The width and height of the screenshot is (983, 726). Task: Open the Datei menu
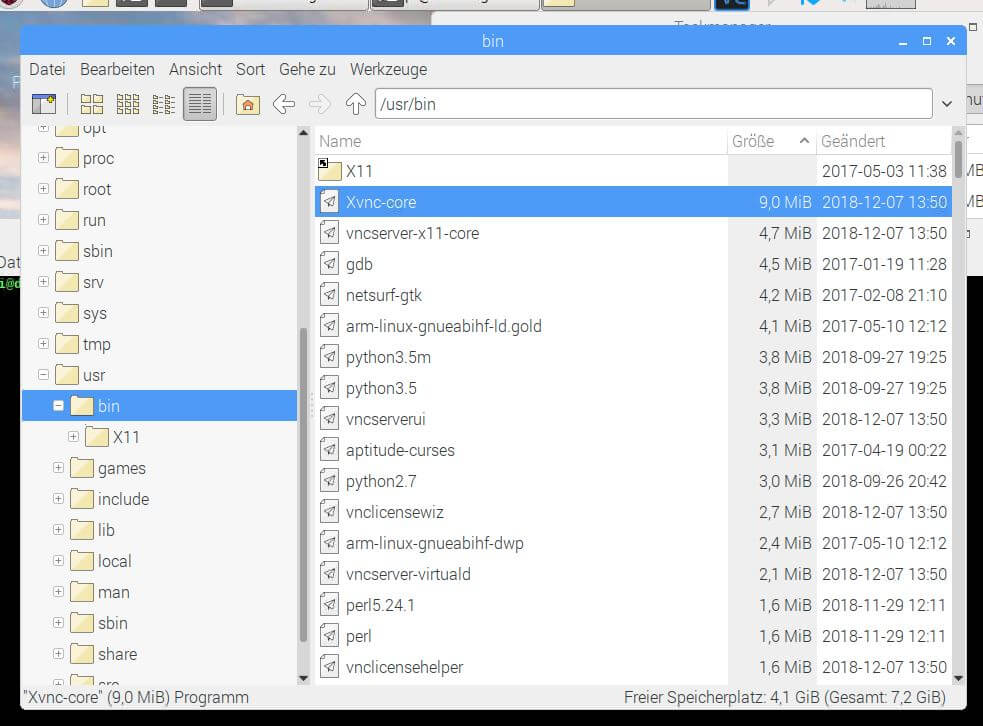pos(47,69)
